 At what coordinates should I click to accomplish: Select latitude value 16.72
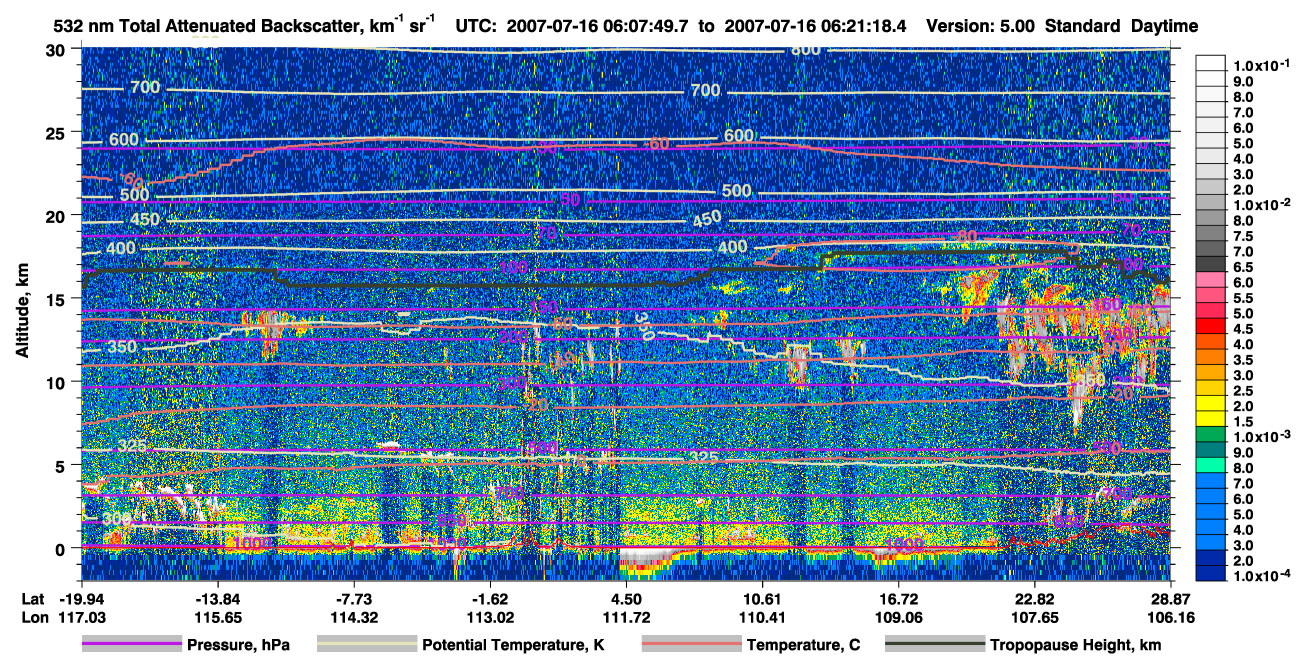click(x=898, y=597)
